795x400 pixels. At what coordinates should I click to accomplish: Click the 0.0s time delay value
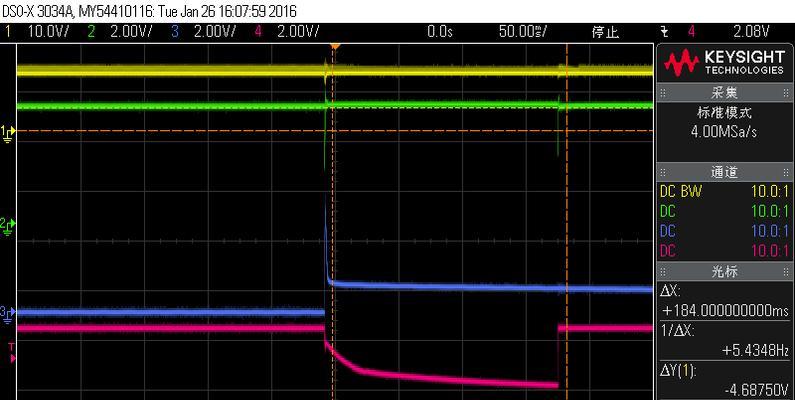pos(439,31)
